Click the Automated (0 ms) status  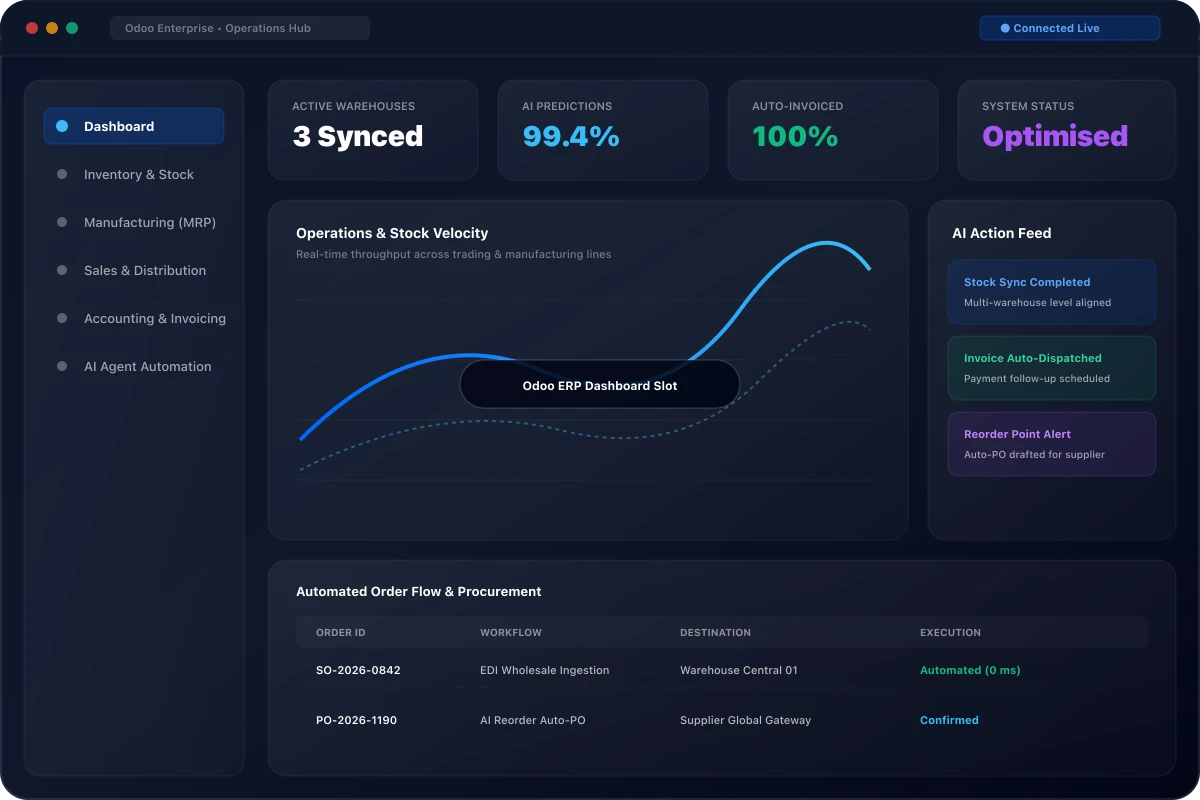pos(970,670)
